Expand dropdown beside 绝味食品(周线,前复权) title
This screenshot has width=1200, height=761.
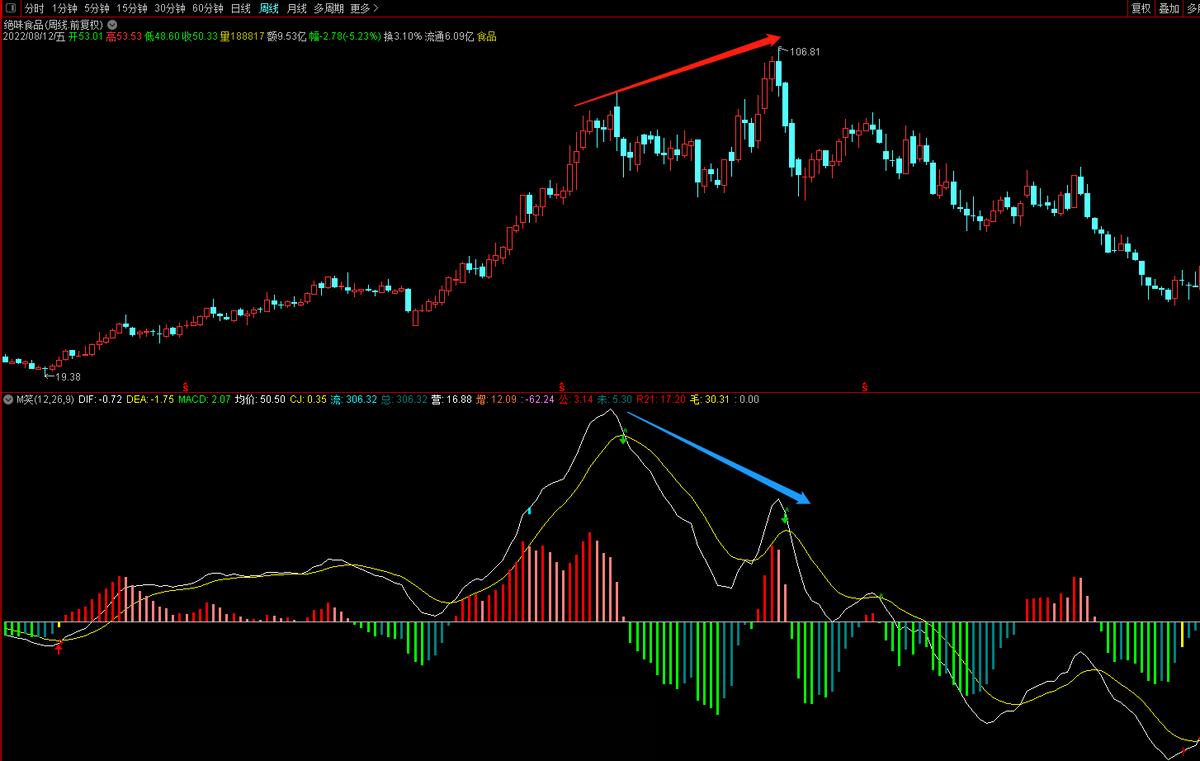(x=112, y=23)
